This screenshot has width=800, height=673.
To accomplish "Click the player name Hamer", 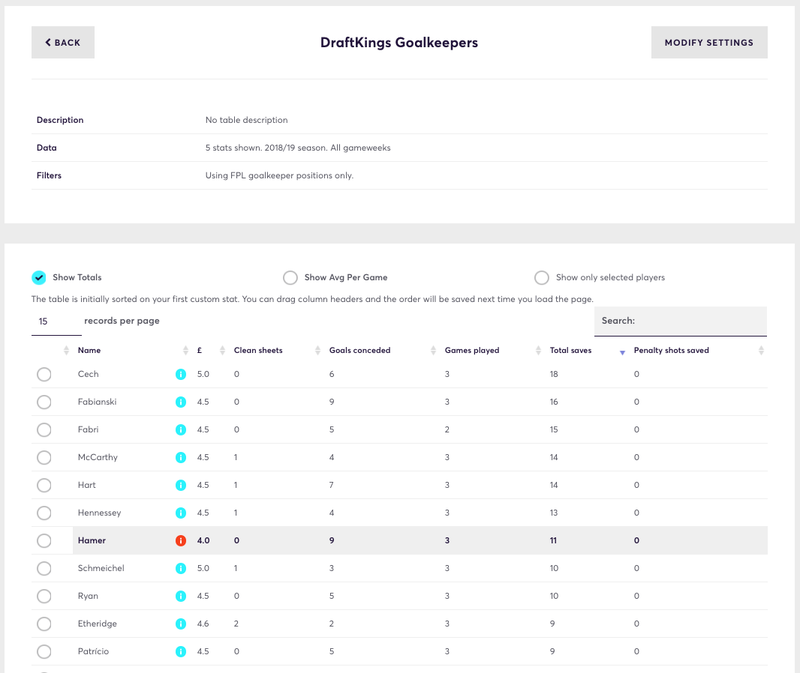I will click(92, 540).
